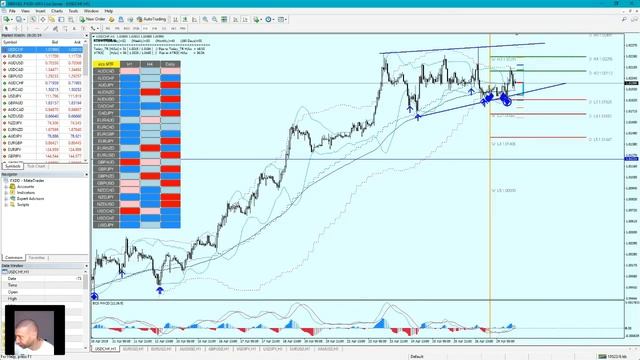Zoom in on the chart
This screenshot has width=640, height=360.
point(205,19)
